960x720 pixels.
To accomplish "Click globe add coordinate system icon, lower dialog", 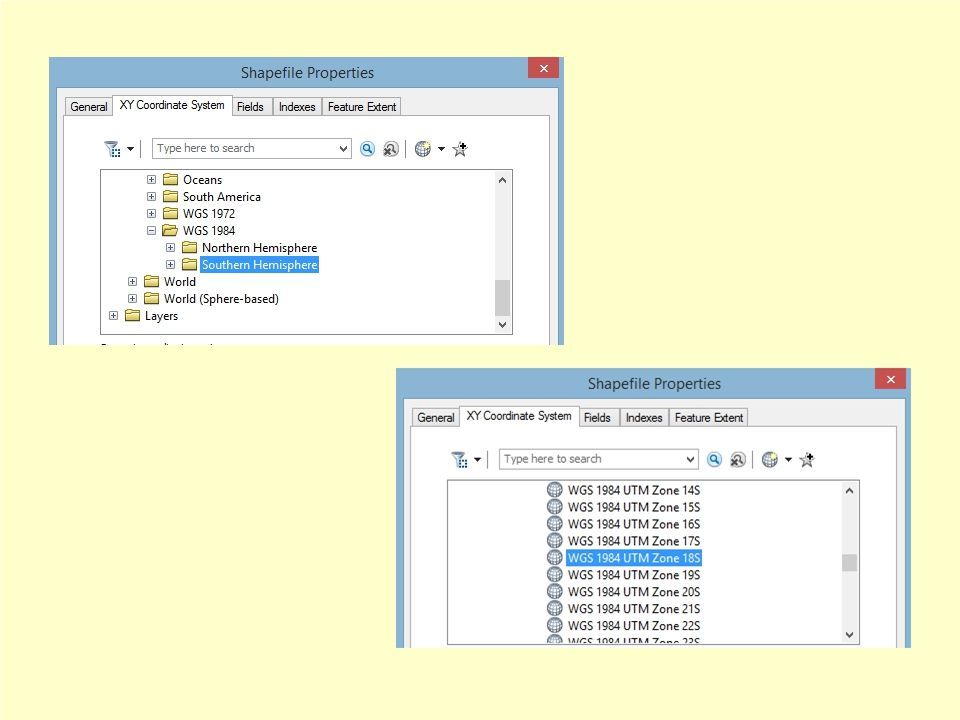I will (770, 460).
